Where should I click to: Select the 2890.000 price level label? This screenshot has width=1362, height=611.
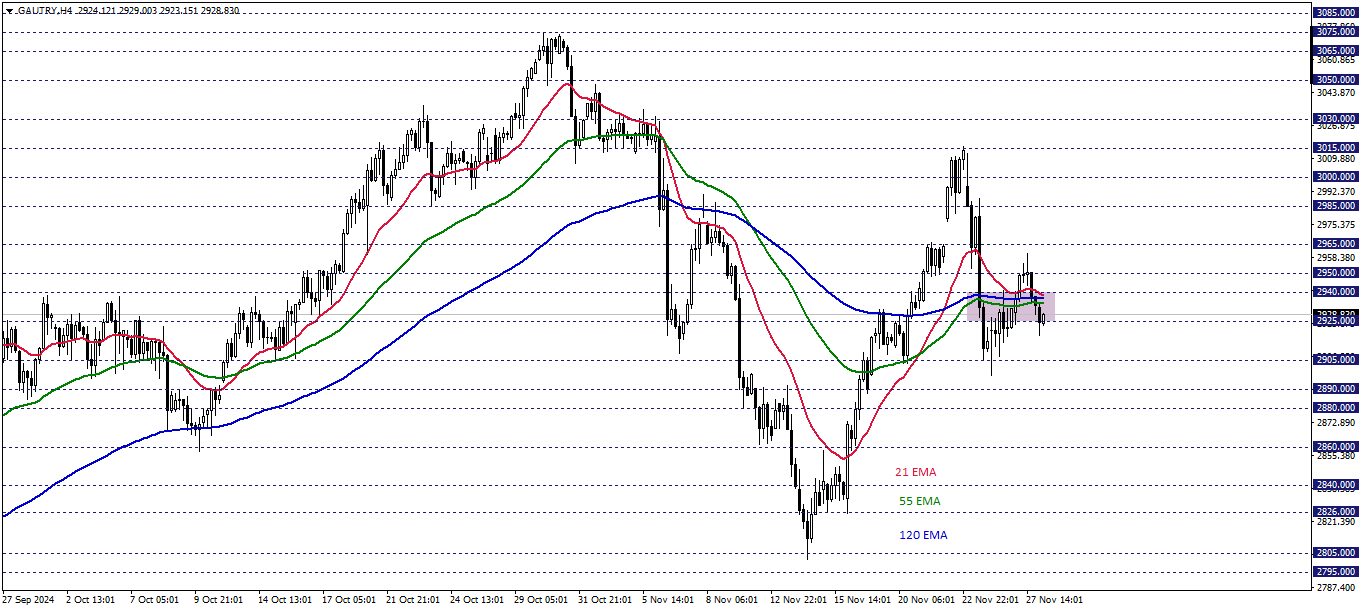(x=1335, y=389)
